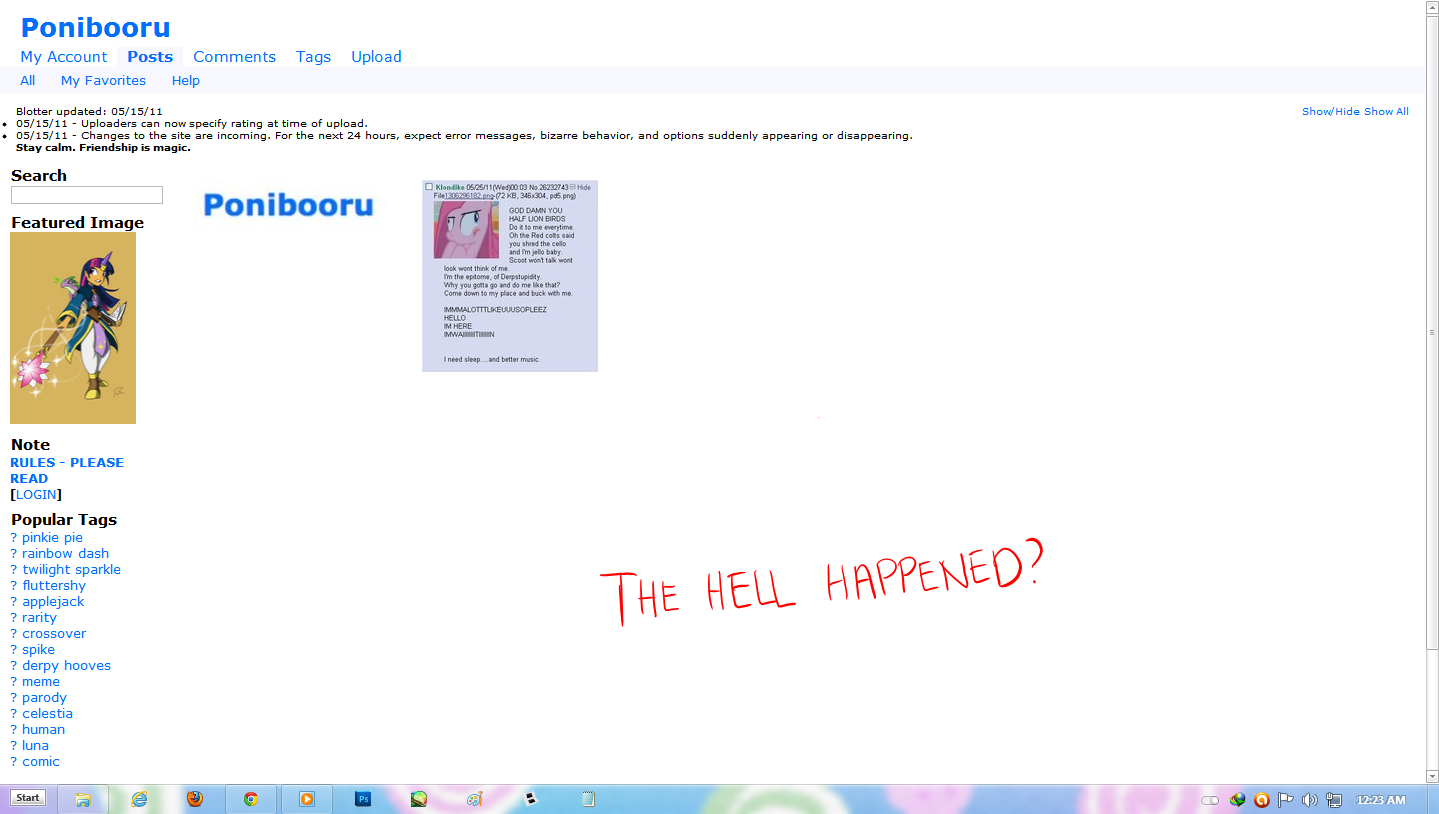This screenshot has height=814, width=1439.
Task: Click the LOGIN link
Action: pyautogui.click(x=36, y=494)
